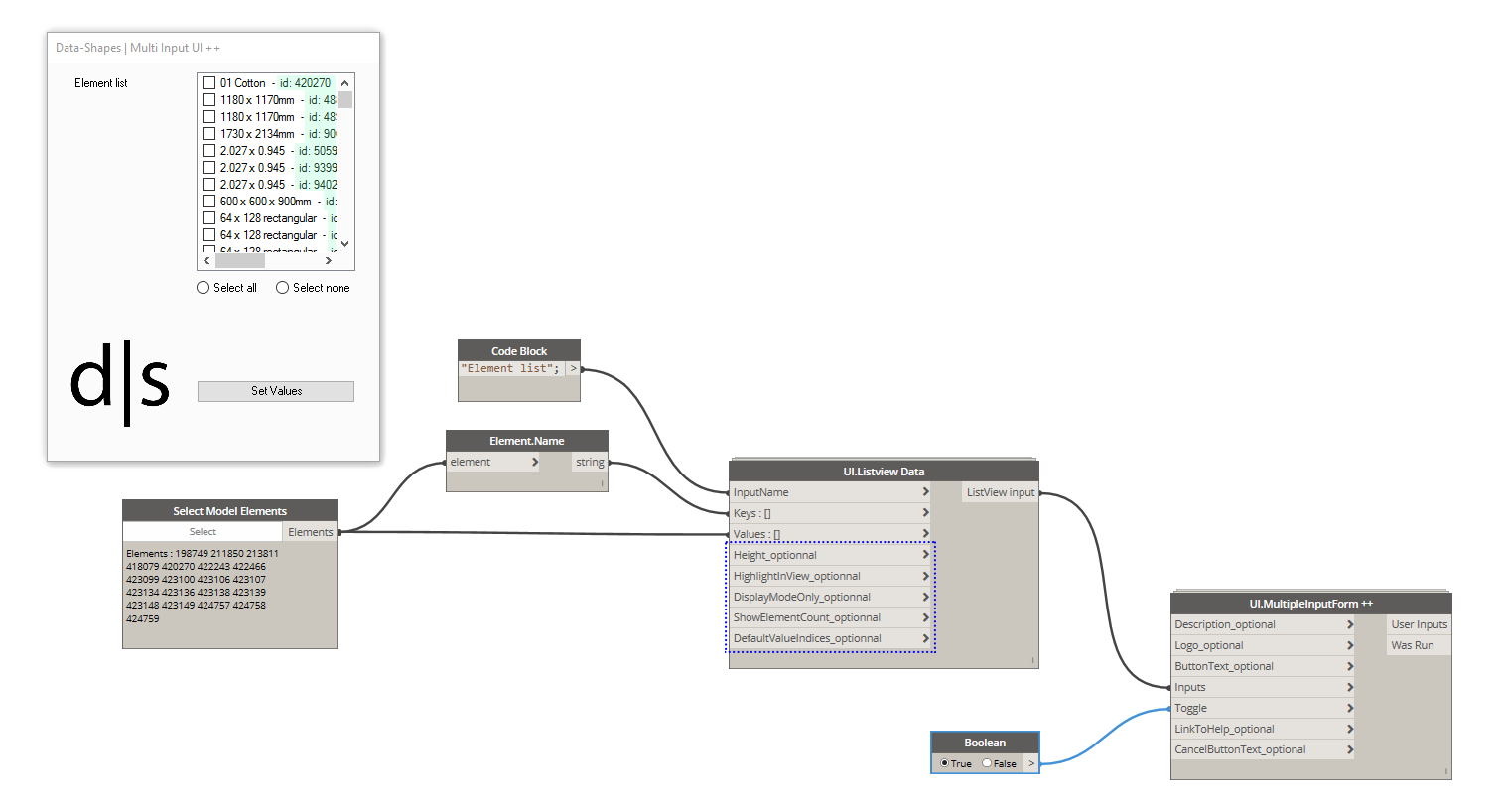The width and height of the screenshot is (1501, 812).
Task: Click the d|s Data-Shapes logo
Action: [x=120, y=382]
